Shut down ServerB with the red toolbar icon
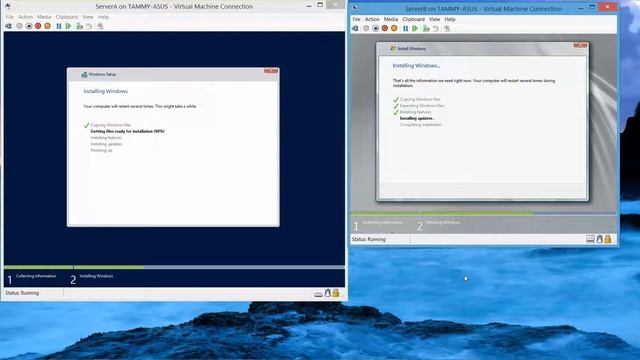Viewport: 640px width, 360px height. click(x=384, y=29)
